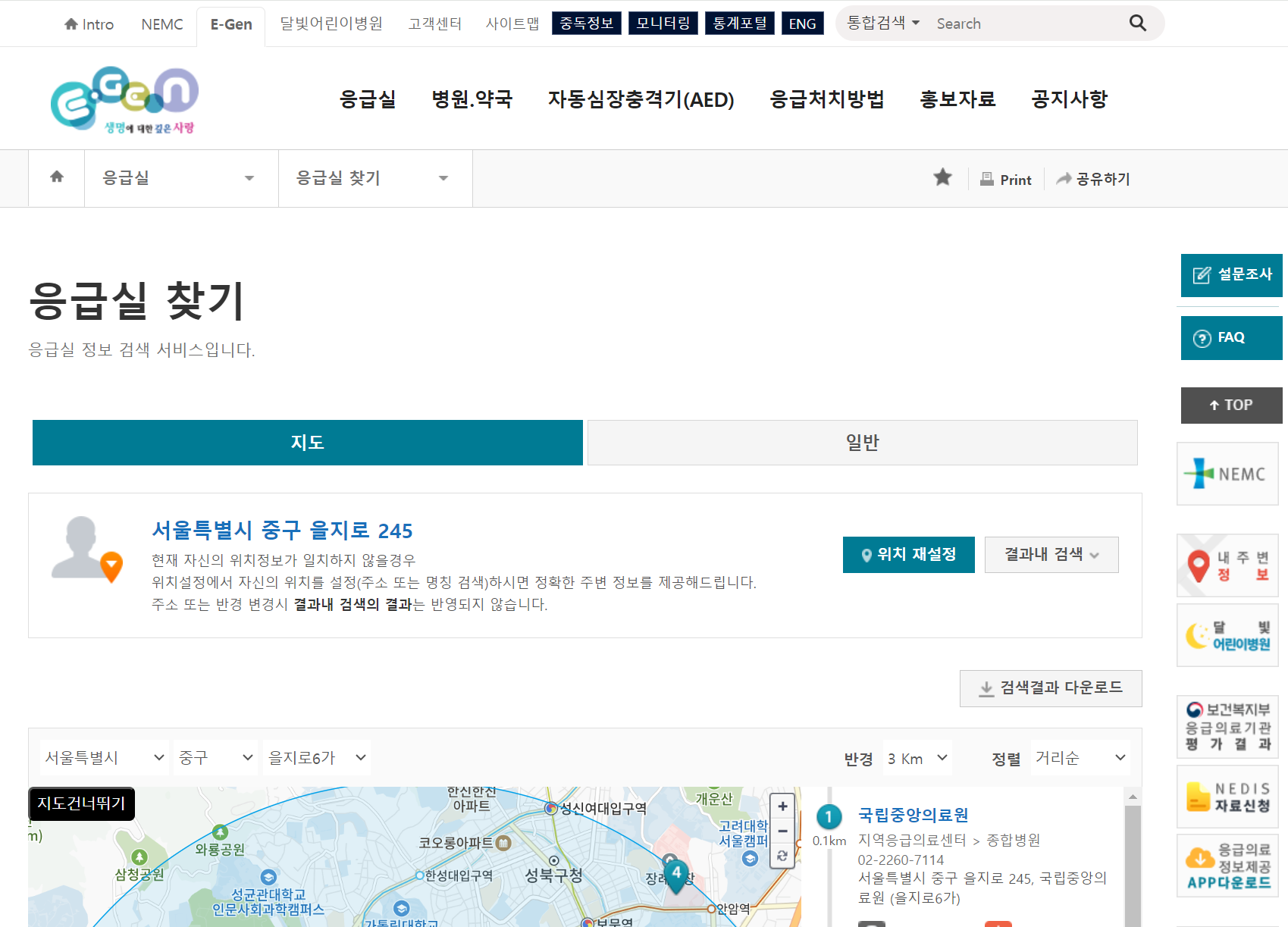Open the 자동심장충격기(AED) menu
Image resolution: width=1288 pixels, height=927 pixels.
point(641,99)
